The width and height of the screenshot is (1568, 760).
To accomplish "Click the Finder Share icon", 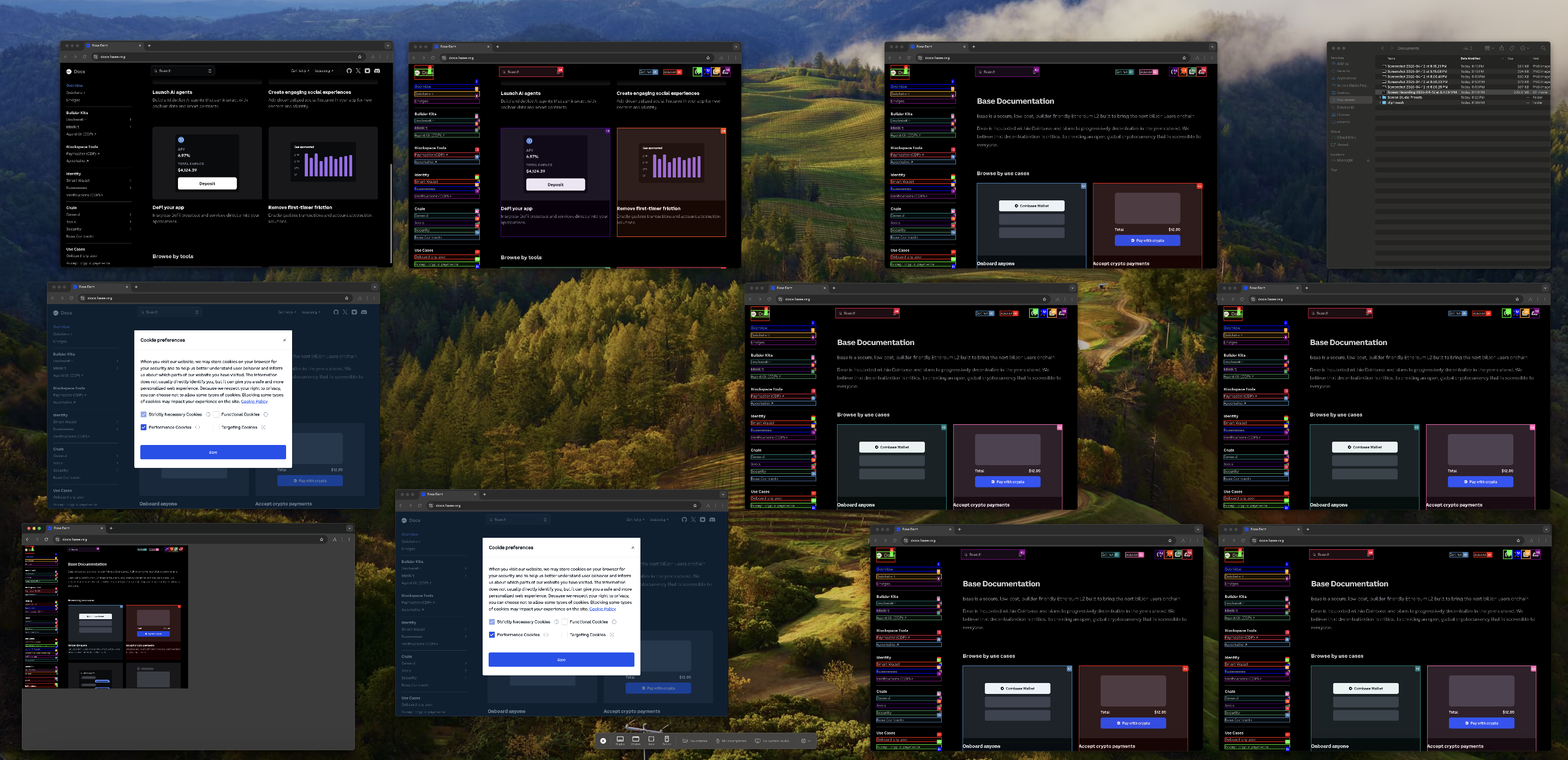I will [x=1501, y=48].
